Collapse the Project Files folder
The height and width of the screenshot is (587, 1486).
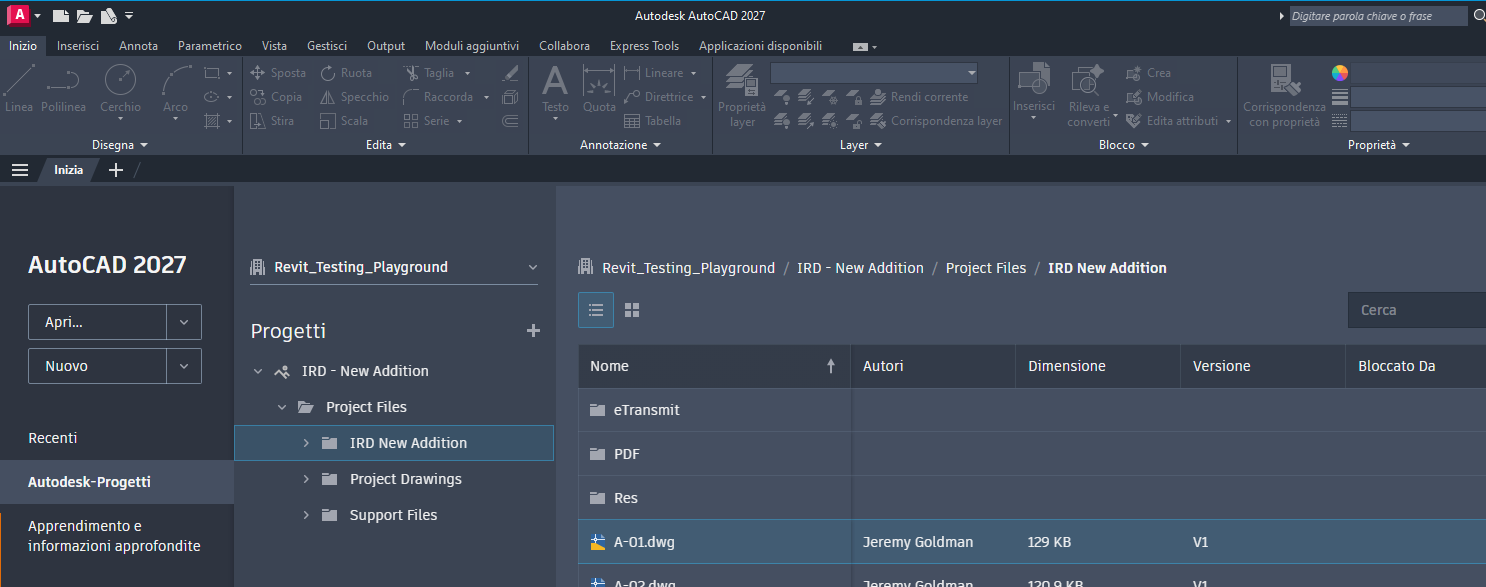coord(282,407)
